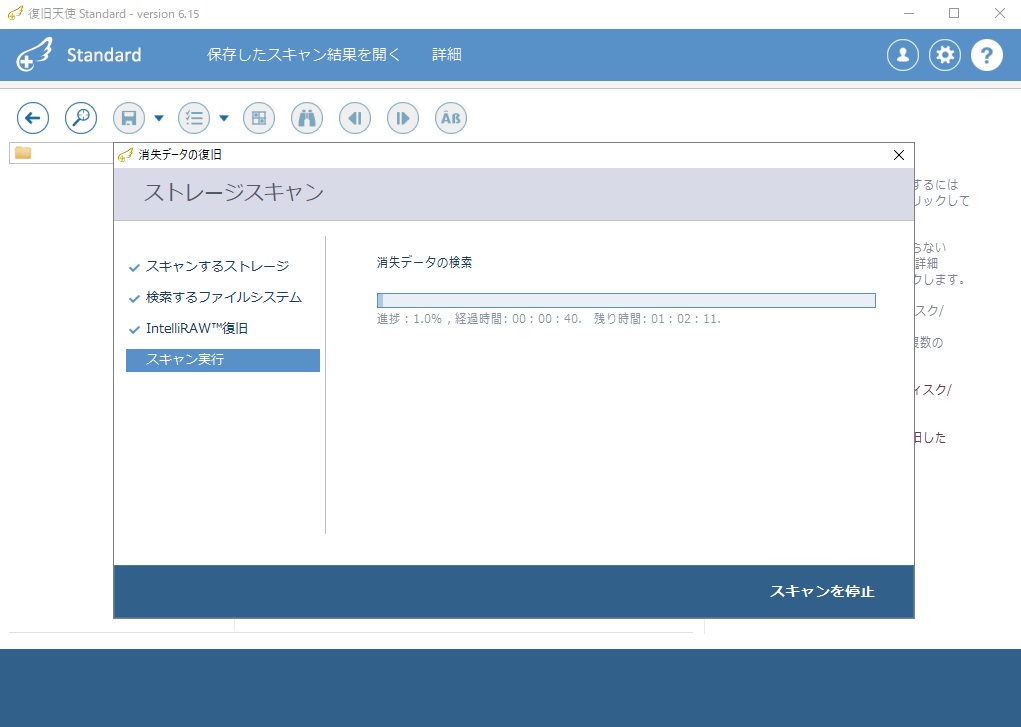Open the gear settings icon

point(945,55)
